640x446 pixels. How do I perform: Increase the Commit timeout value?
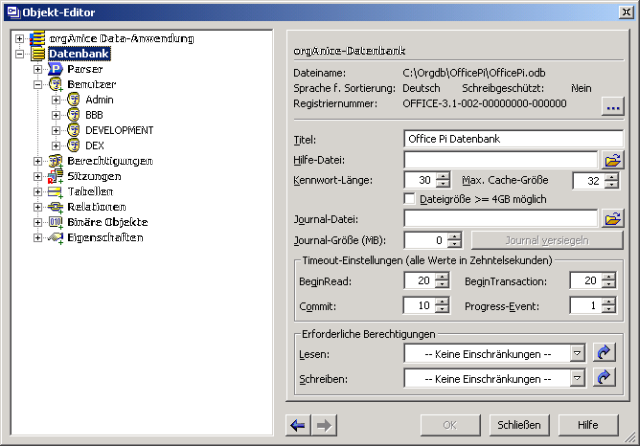pos(442,302)
